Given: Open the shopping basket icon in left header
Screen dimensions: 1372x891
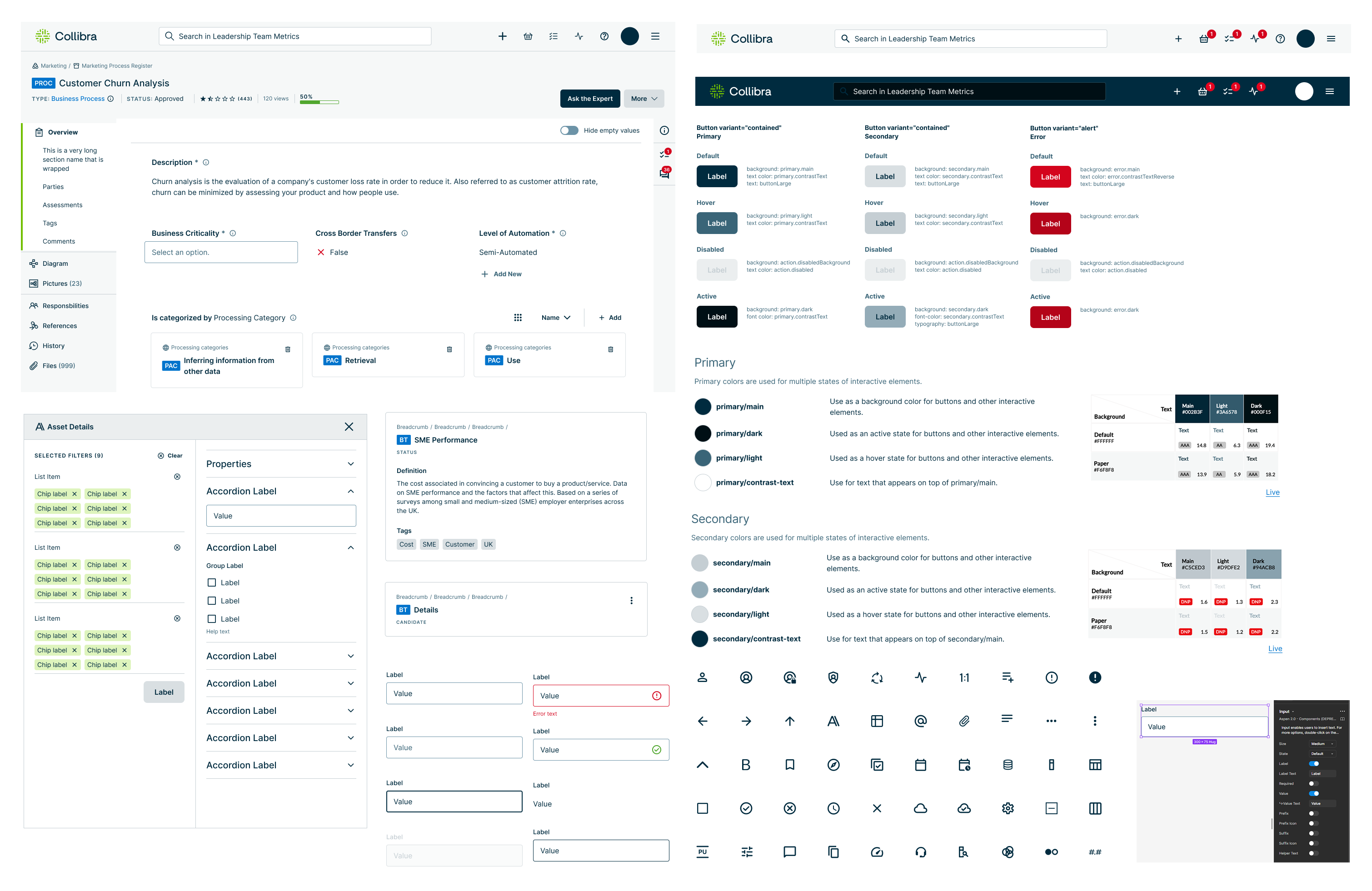Looking at the screenshot, I should coord(528,36).
